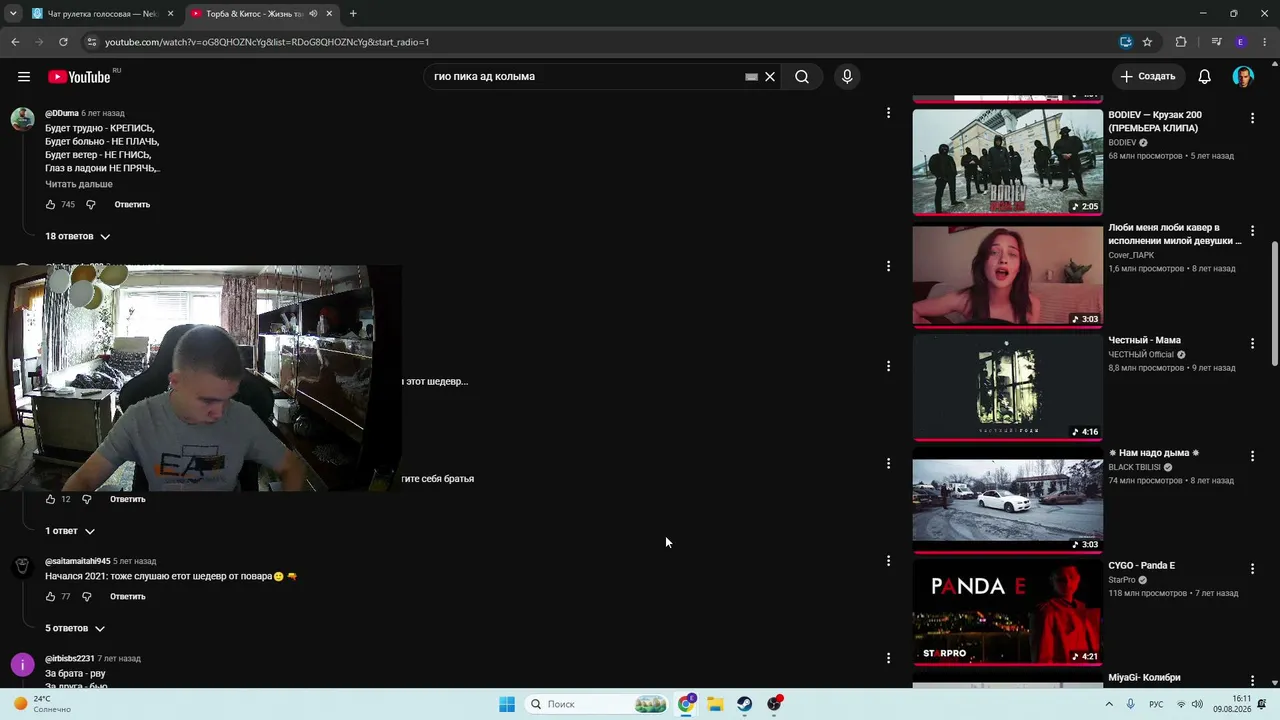This screenshot has height=720, width=1280.
Task: Open YouTube notifications bell
Action: coord(1205,77)
